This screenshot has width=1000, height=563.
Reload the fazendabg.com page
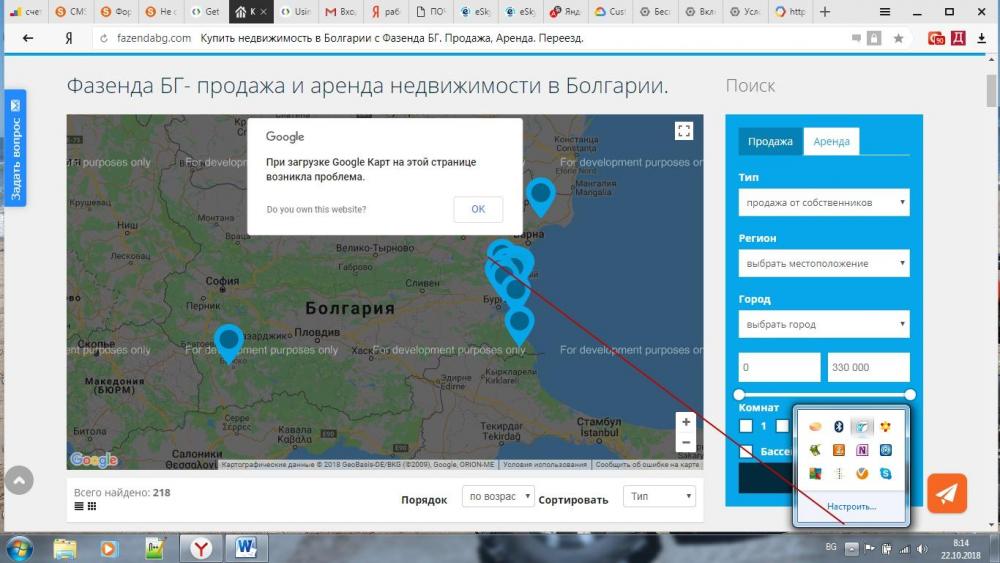(x=103, y=38)
